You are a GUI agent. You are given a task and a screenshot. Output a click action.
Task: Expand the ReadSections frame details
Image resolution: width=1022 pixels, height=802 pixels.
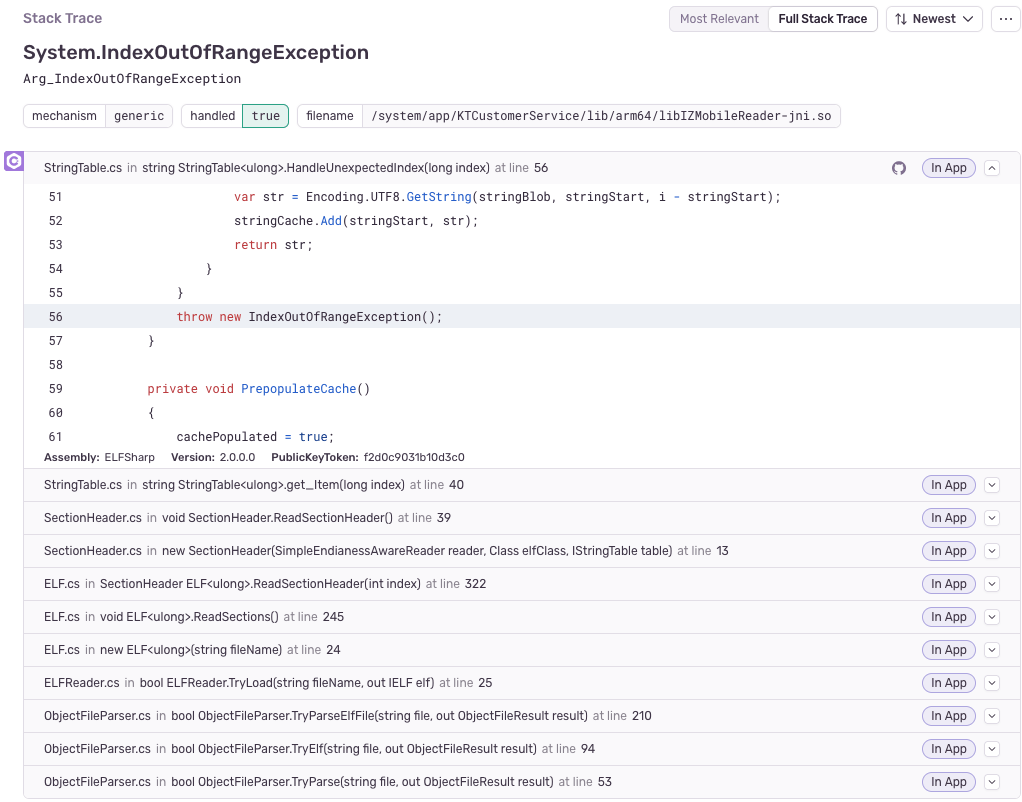[991, 616]
